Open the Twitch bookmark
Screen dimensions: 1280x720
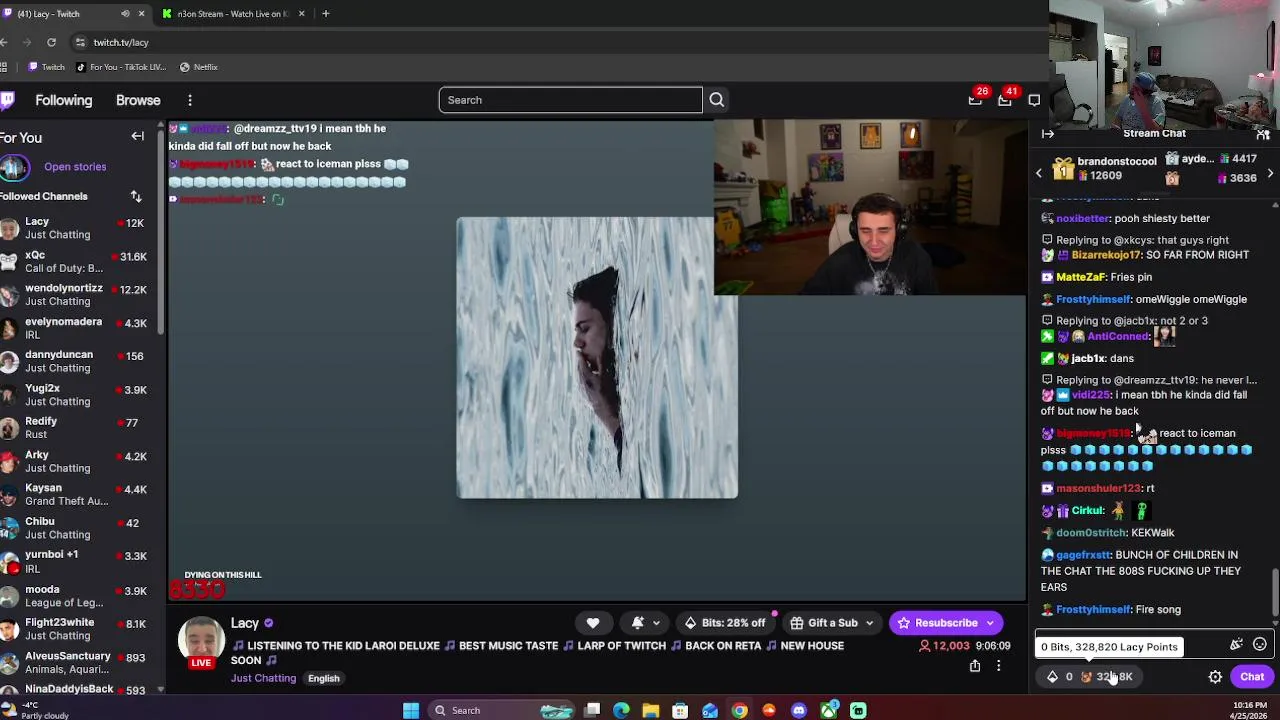tap(46, 67)
